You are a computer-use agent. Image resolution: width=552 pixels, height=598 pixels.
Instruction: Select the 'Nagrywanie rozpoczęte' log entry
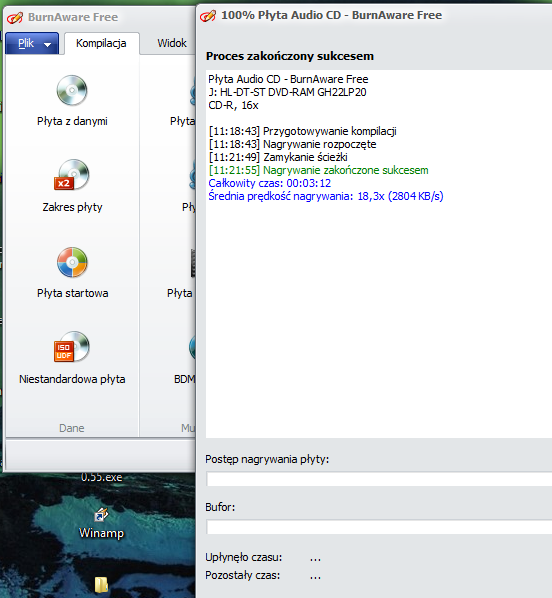click(x=293, y=144)
